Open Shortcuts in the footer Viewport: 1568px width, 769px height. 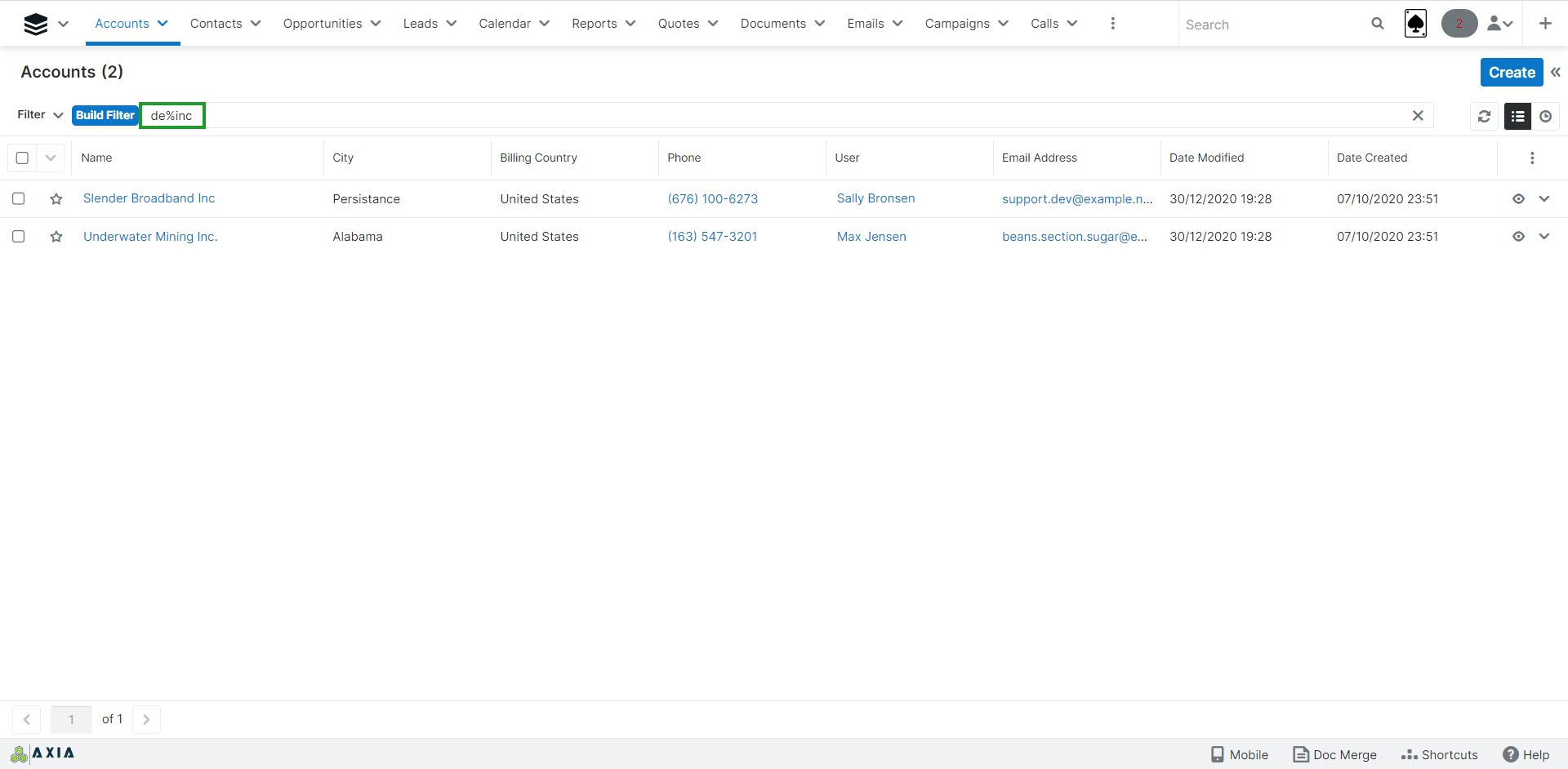[x=1439, y=754]
